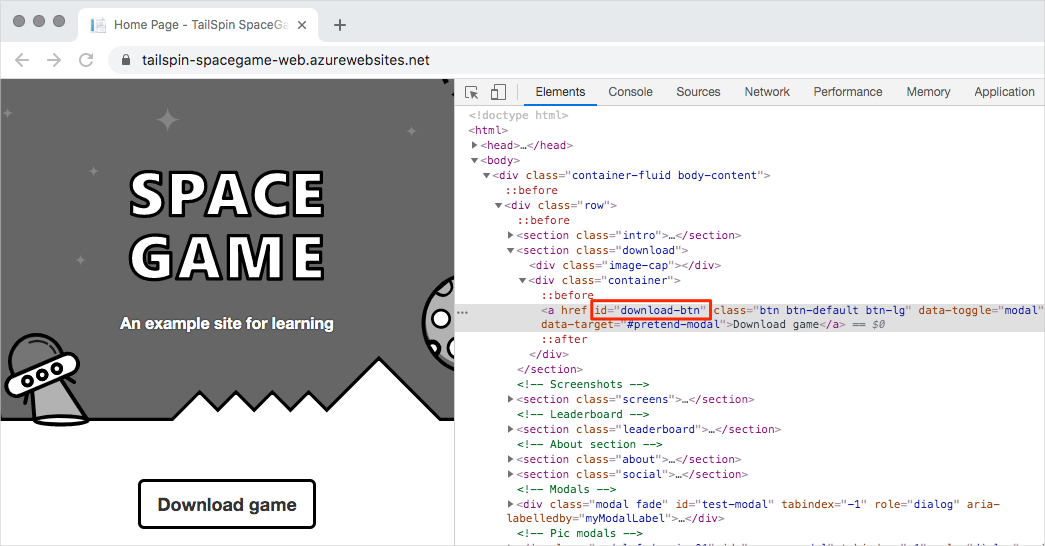Click the UFO spaceship illustration
The height and width of the screenshot is (546, 1045).
tap(45, 379)
